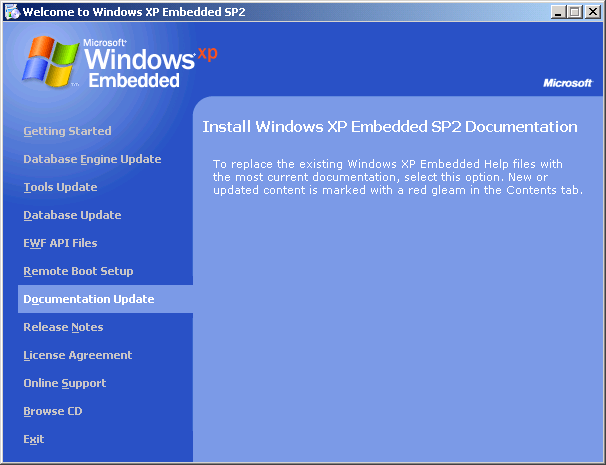Open the Tools Update option

click(60, 187)
